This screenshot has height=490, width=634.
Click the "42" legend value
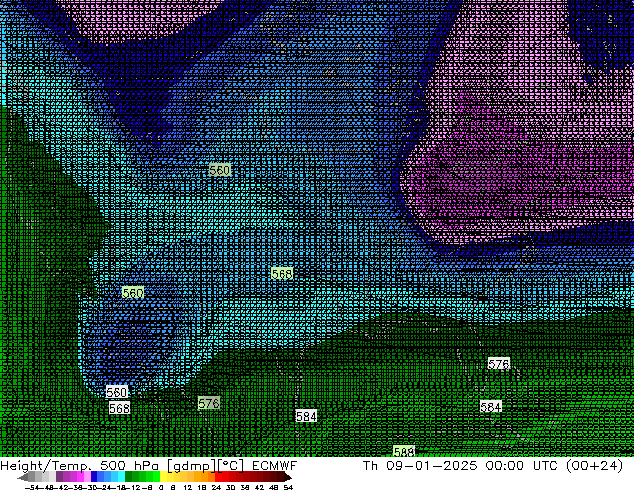[259, 487]
